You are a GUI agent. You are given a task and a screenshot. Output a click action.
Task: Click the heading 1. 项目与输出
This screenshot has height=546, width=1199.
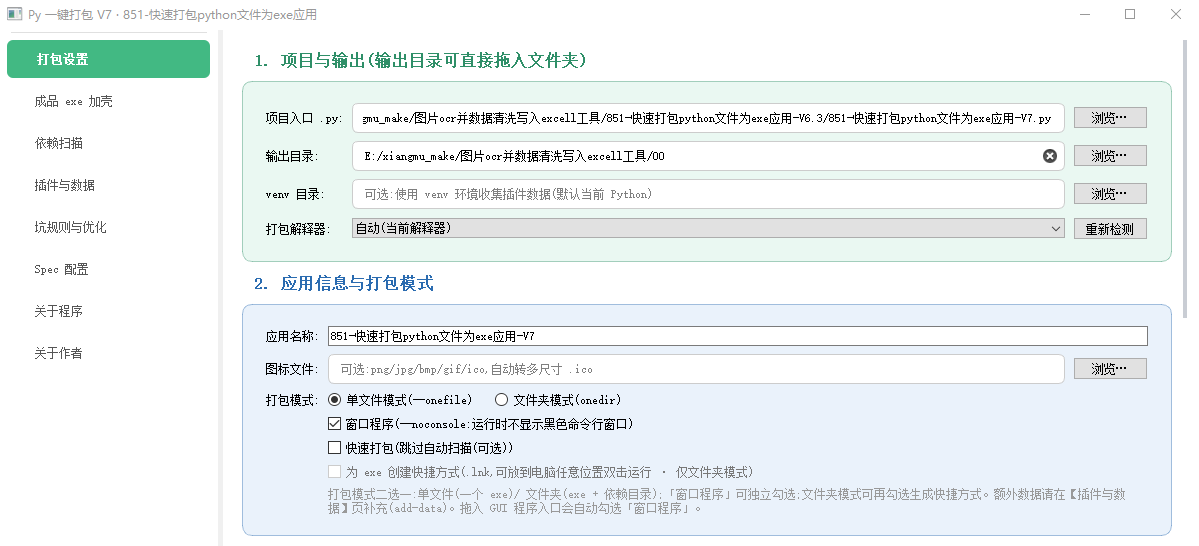[x=421, y=60]
